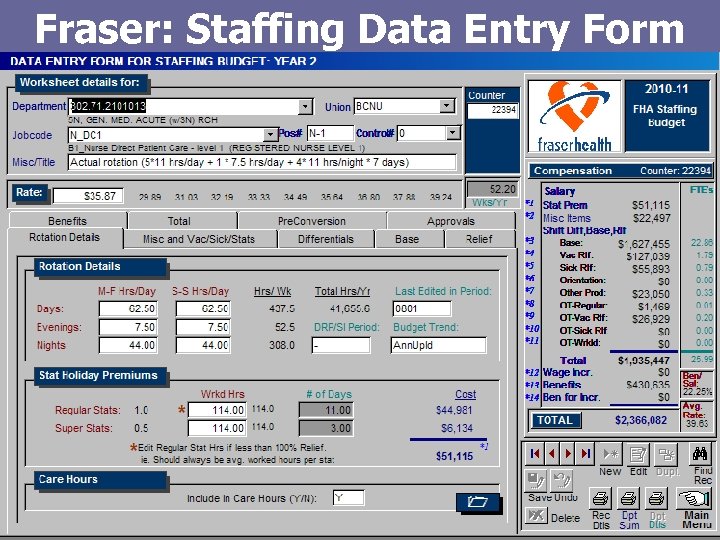Expand the Control# dropdown
This screenshot has height=540, width=720.
453,133
